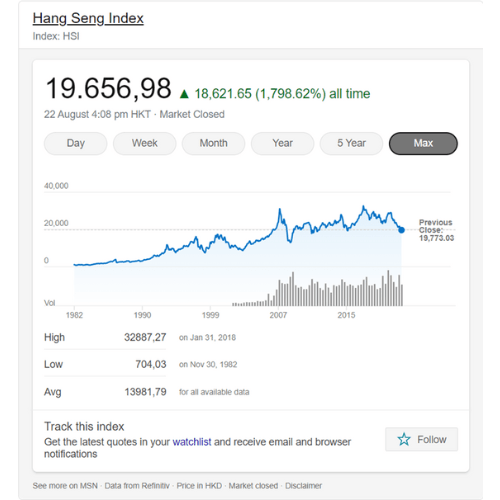500x500 pixels.
Task: Open the Hang Seng Index title link
Action: (88, 18)
